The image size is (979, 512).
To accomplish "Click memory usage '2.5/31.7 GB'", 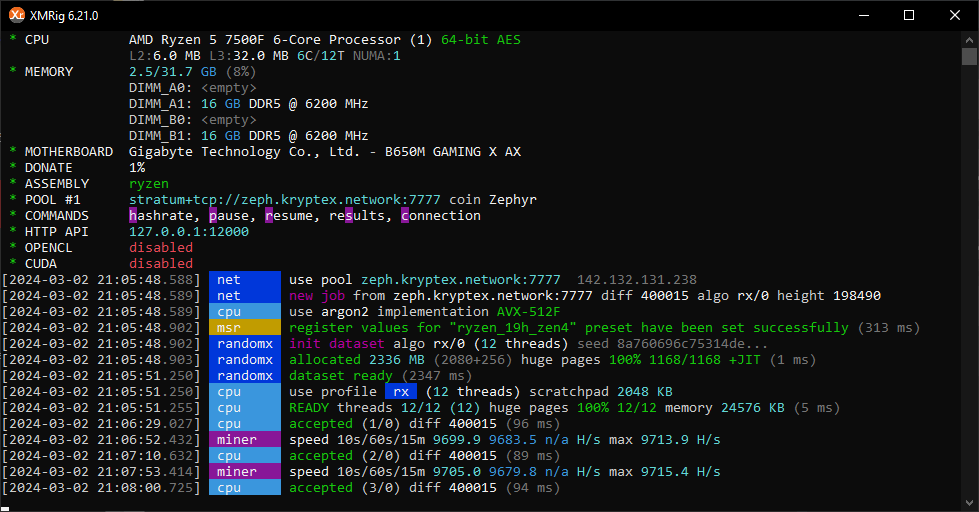I will 173,72.
